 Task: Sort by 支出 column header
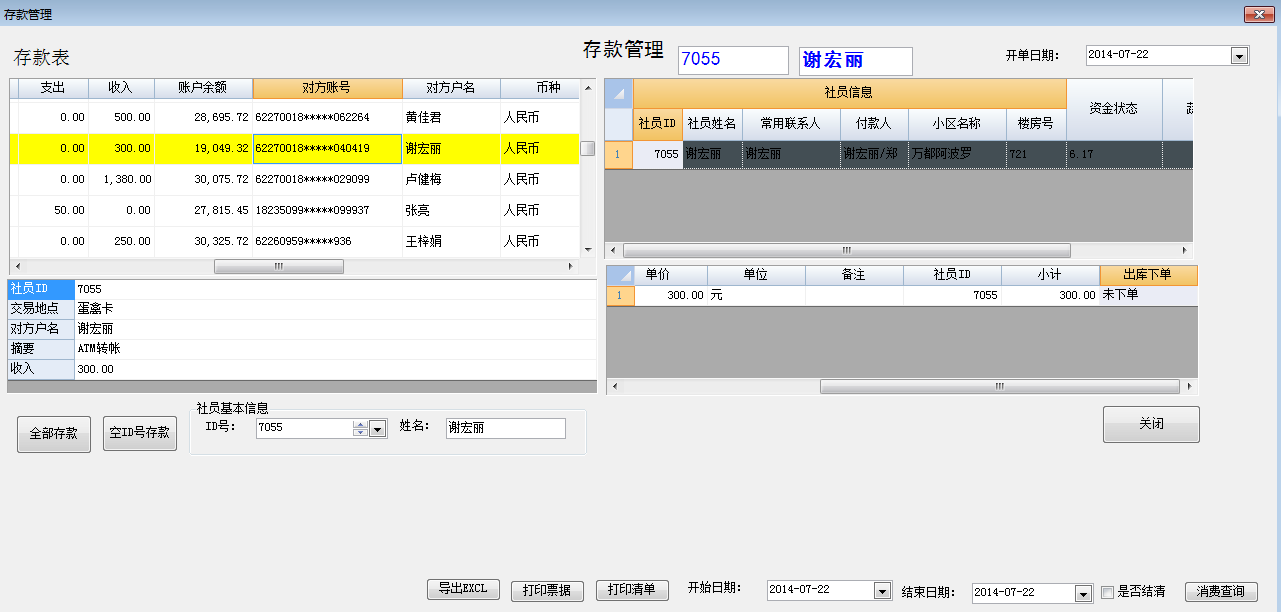(53, 88)
